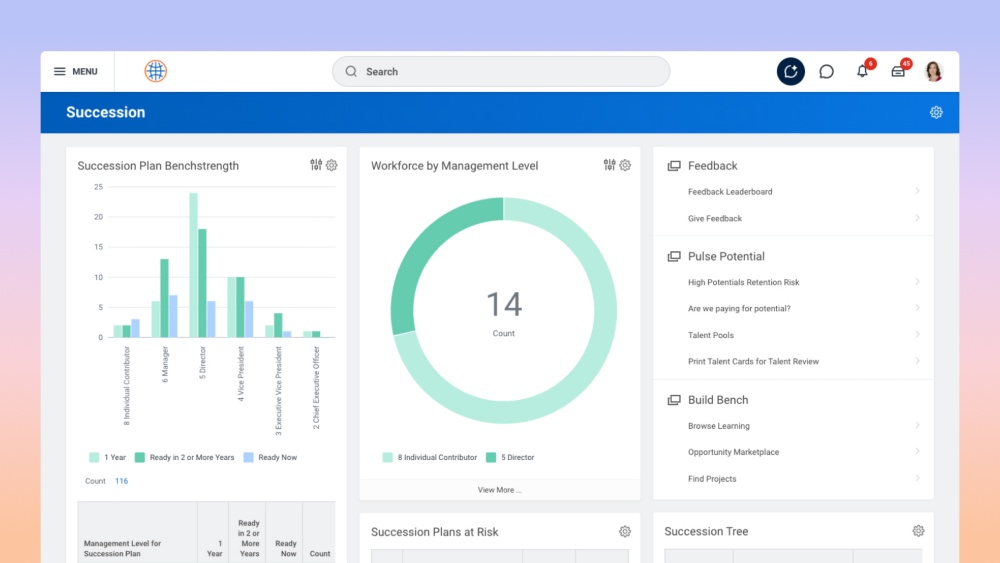Click the Workday globe logo
This screenshot has height=563, width=1000.
tap(155, 71)
